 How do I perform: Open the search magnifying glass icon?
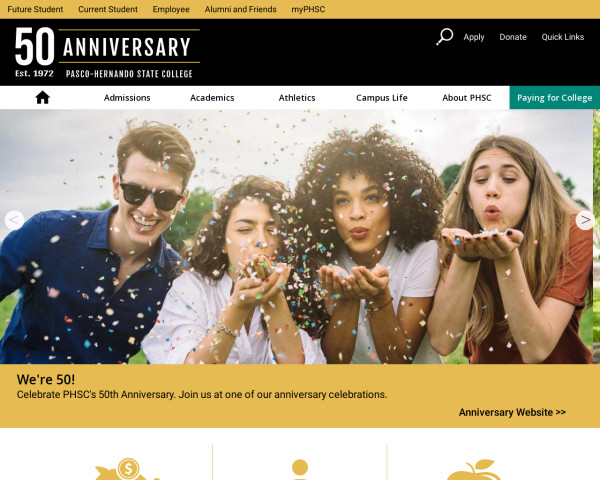[445, 37]
